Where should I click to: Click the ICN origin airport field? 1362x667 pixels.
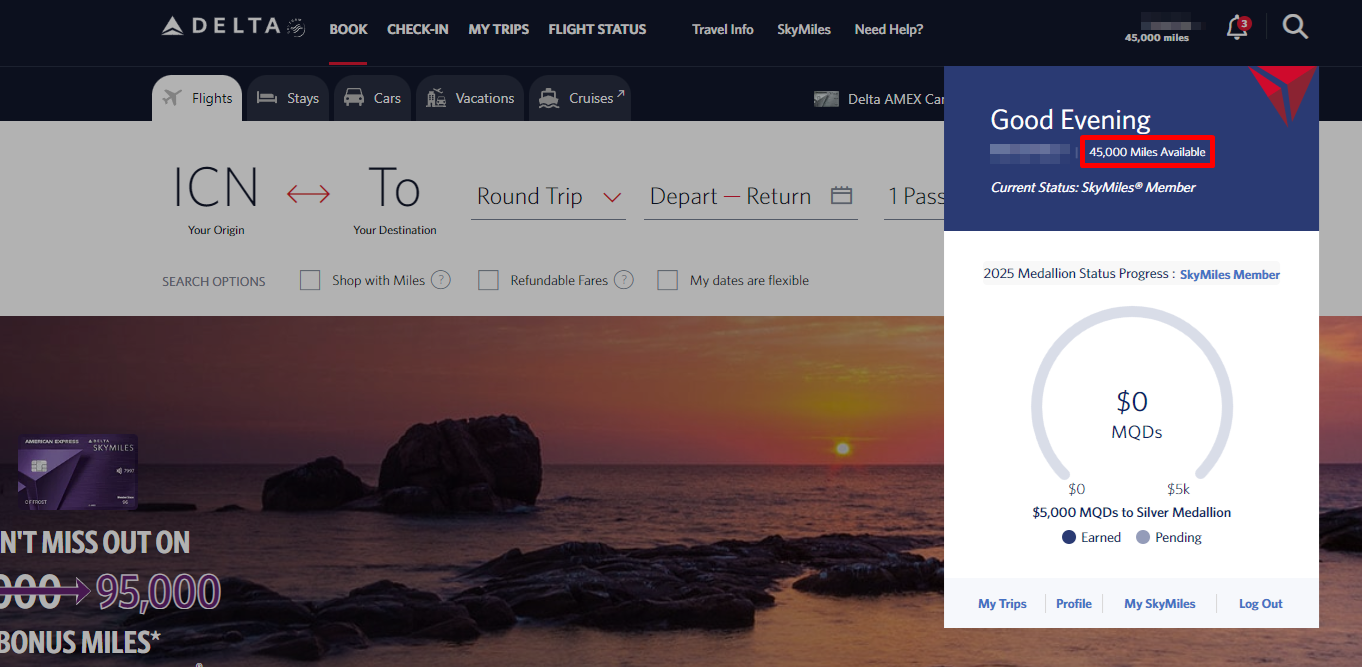216,199
